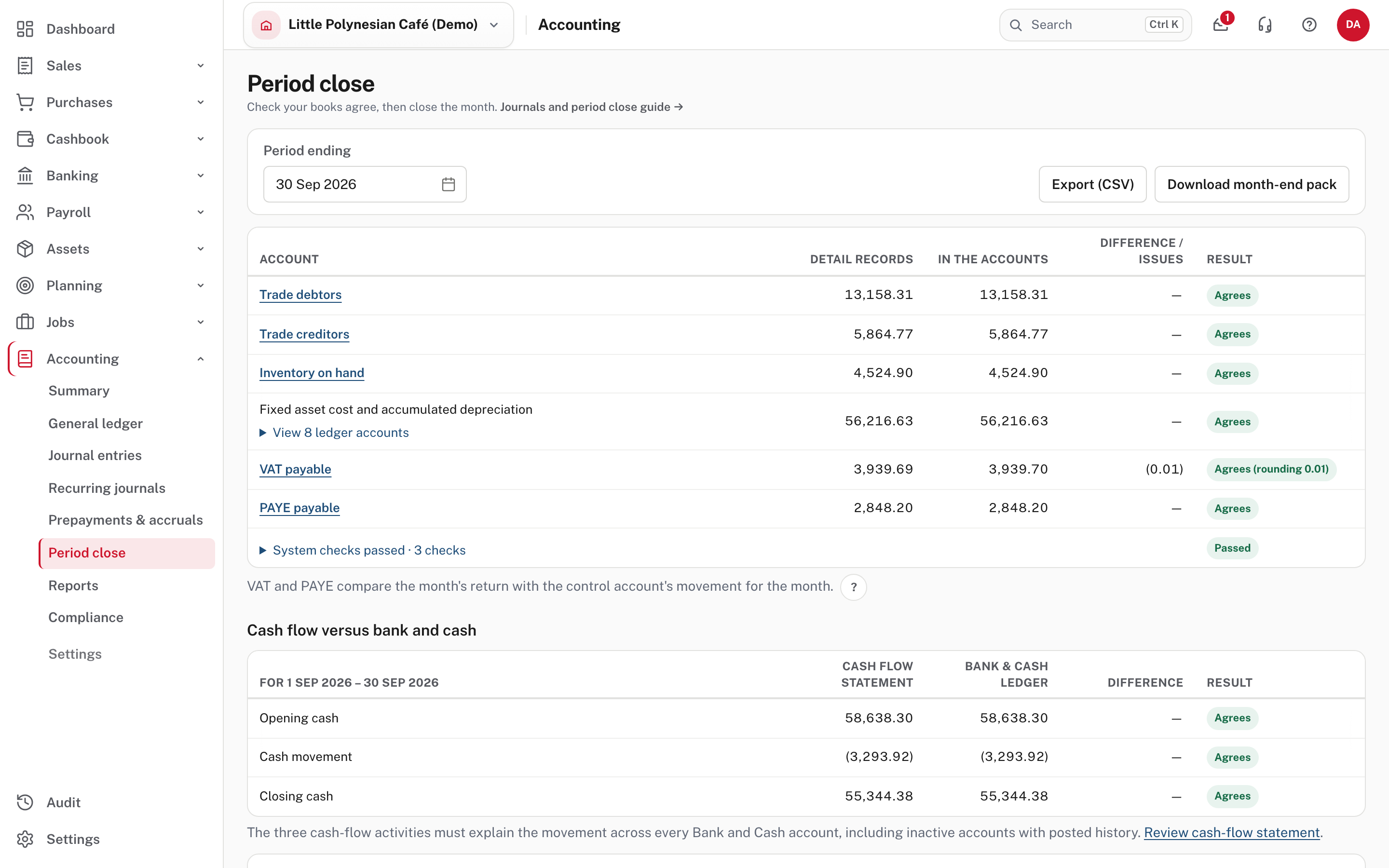Screen dimensions: 1389x868
Task: Click the Planning target icon
Action: (25, 285)
